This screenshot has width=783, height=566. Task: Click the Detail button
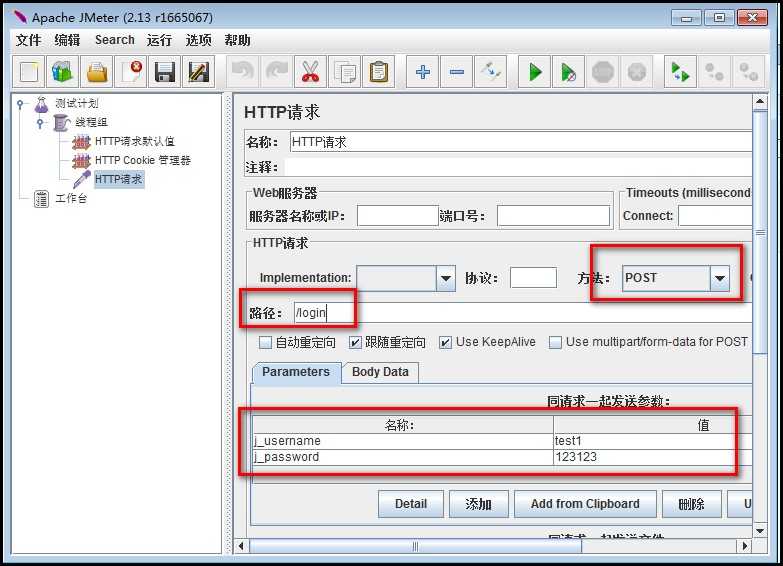pos(411,504)
